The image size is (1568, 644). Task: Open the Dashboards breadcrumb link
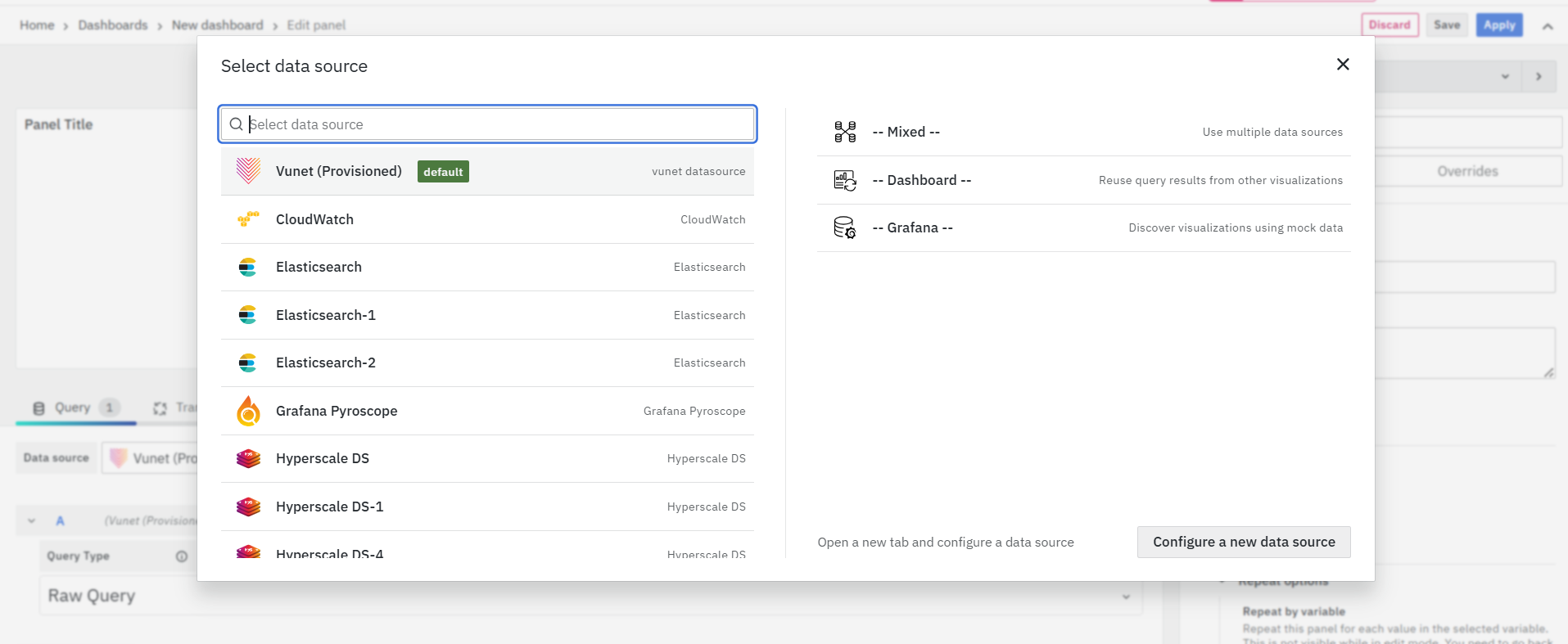pyautogui.click(x=113, y=25)
